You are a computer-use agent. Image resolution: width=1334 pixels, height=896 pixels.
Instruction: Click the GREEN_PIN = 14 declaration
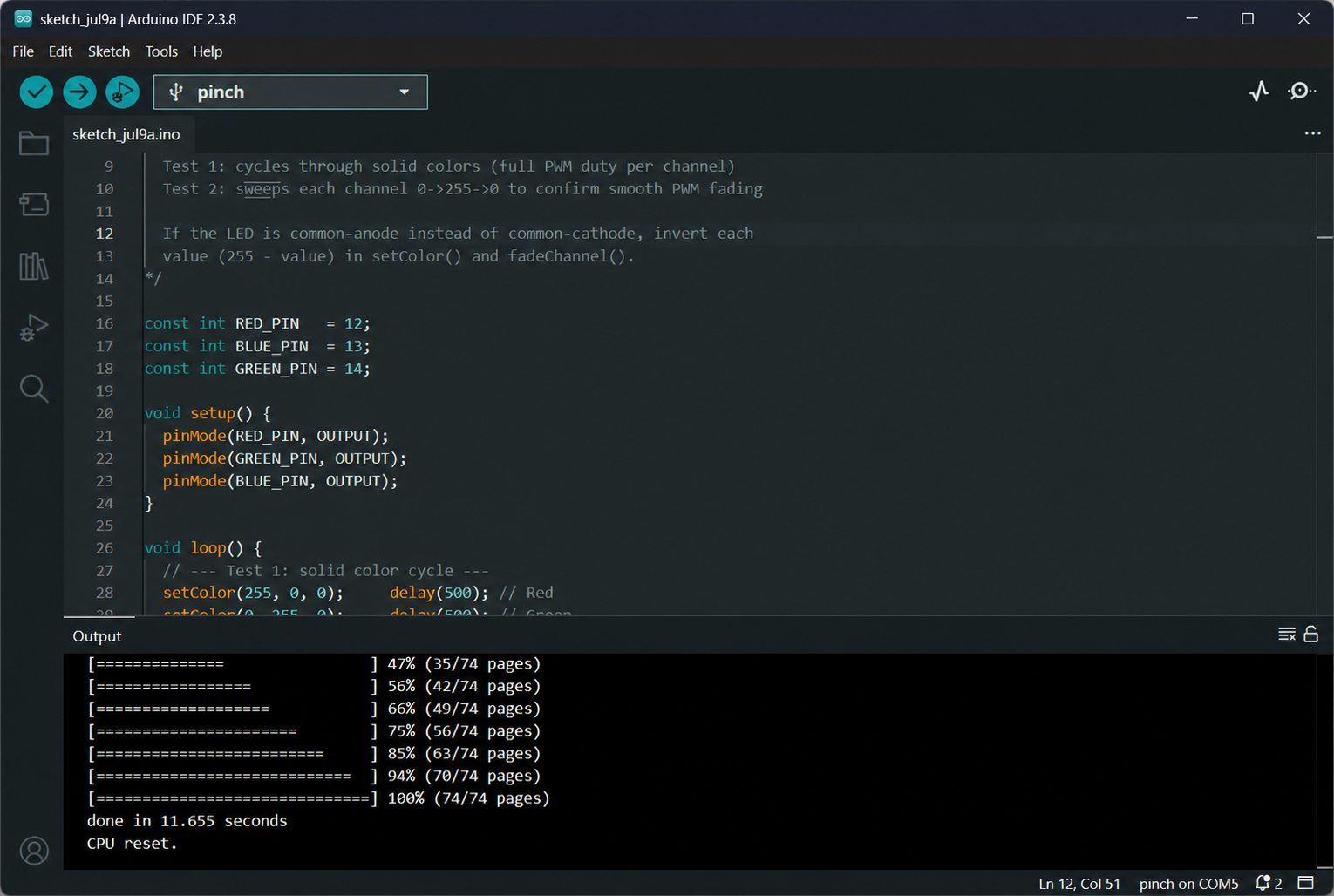pyautogui.click(x=257, y=369)
